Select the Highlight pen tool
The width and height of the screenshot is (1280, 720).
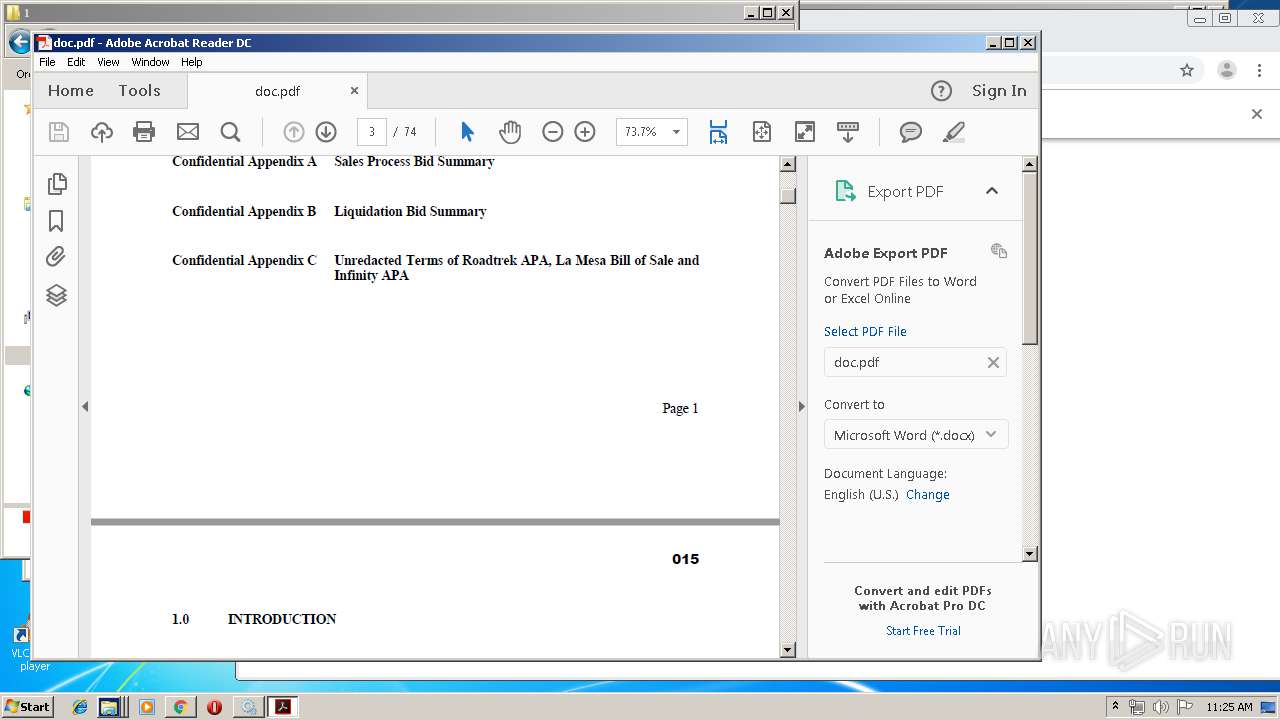point(954,132)
